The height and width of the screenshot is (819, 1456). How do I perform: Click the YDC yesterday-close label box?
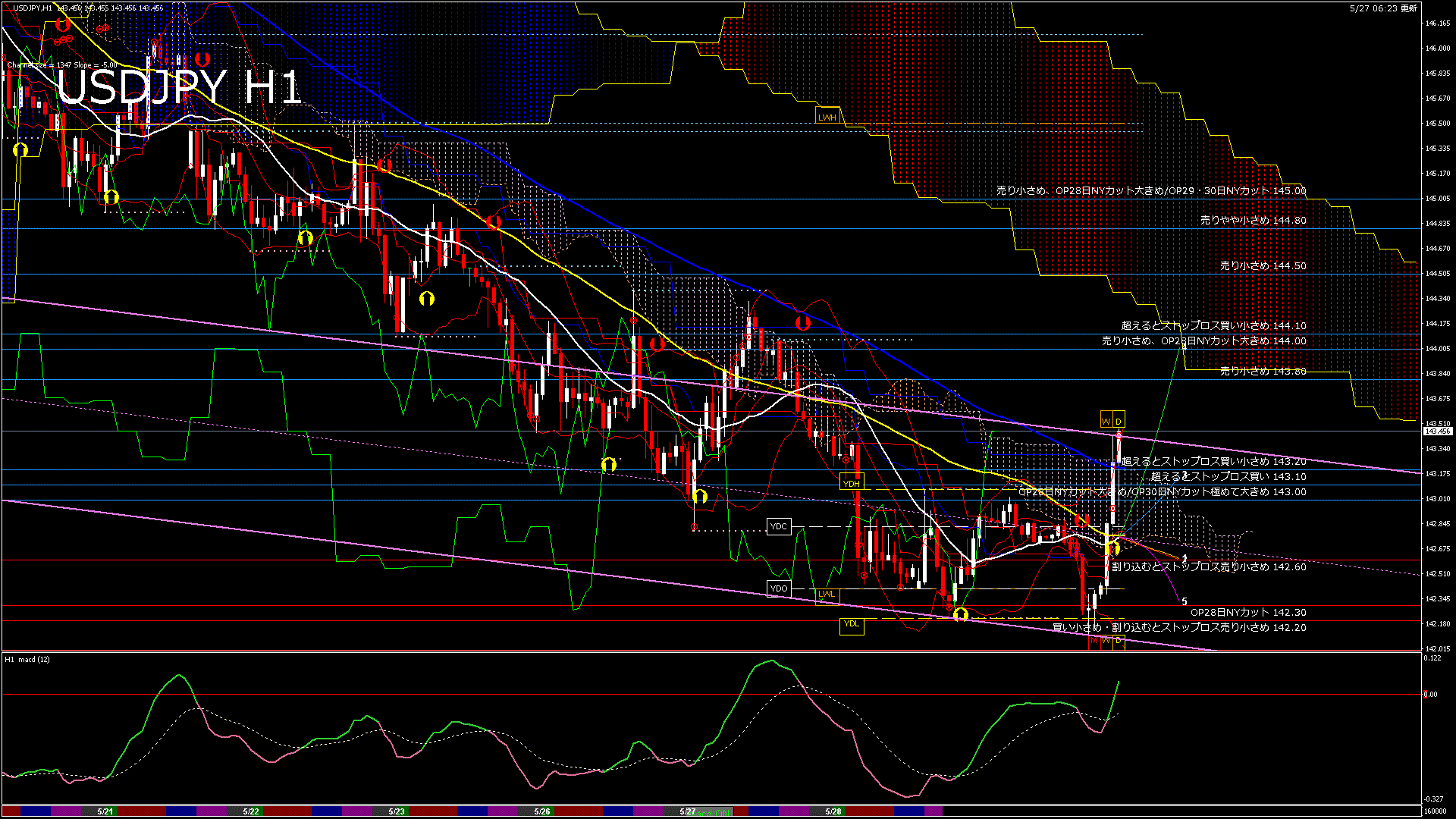pyautogui.click(x=779, y=526)
